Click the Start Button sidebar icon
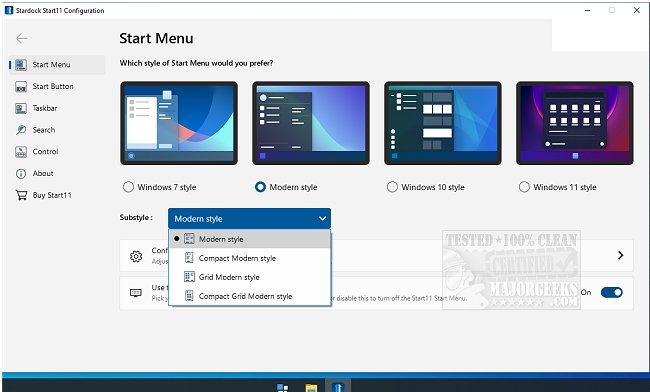 21,87
